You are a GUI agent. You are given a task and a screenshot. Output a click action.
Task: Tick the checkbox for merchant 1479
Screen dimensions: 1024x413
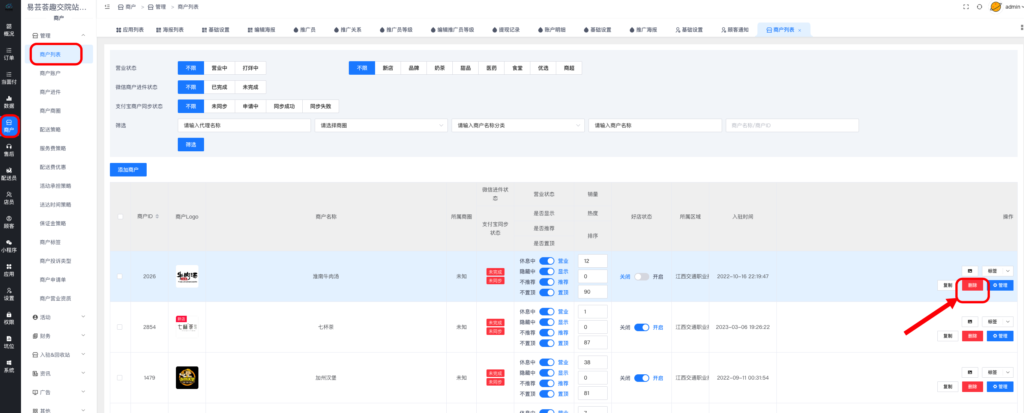pos(120,378)
